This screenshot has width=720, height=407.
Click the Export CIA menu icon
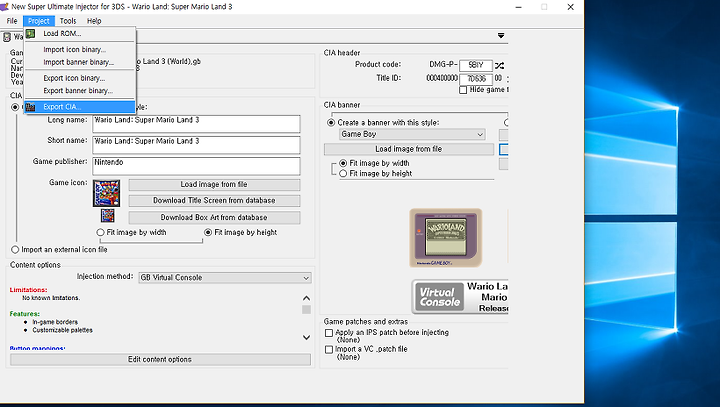[30, 107]
